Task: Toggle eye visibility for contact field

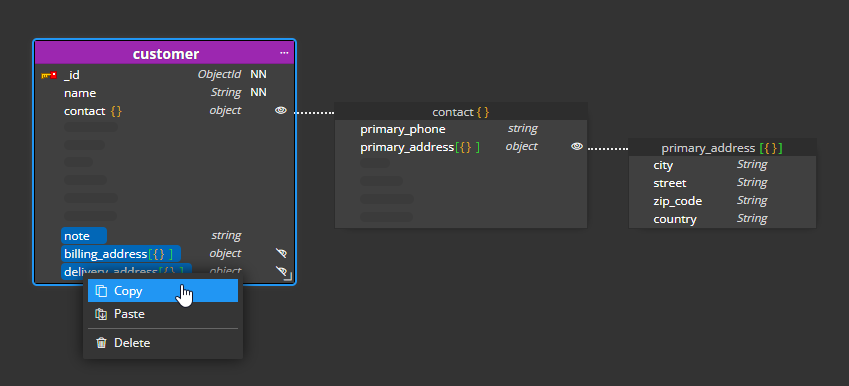Action: click(280, 110)
